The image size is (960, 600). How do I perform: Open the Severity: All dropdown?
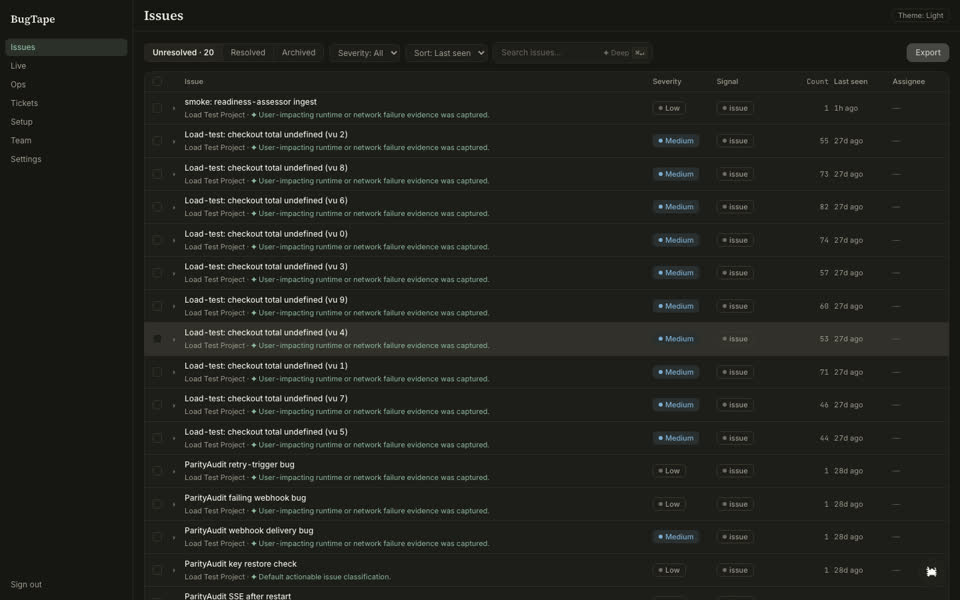[x=365, y=53]
